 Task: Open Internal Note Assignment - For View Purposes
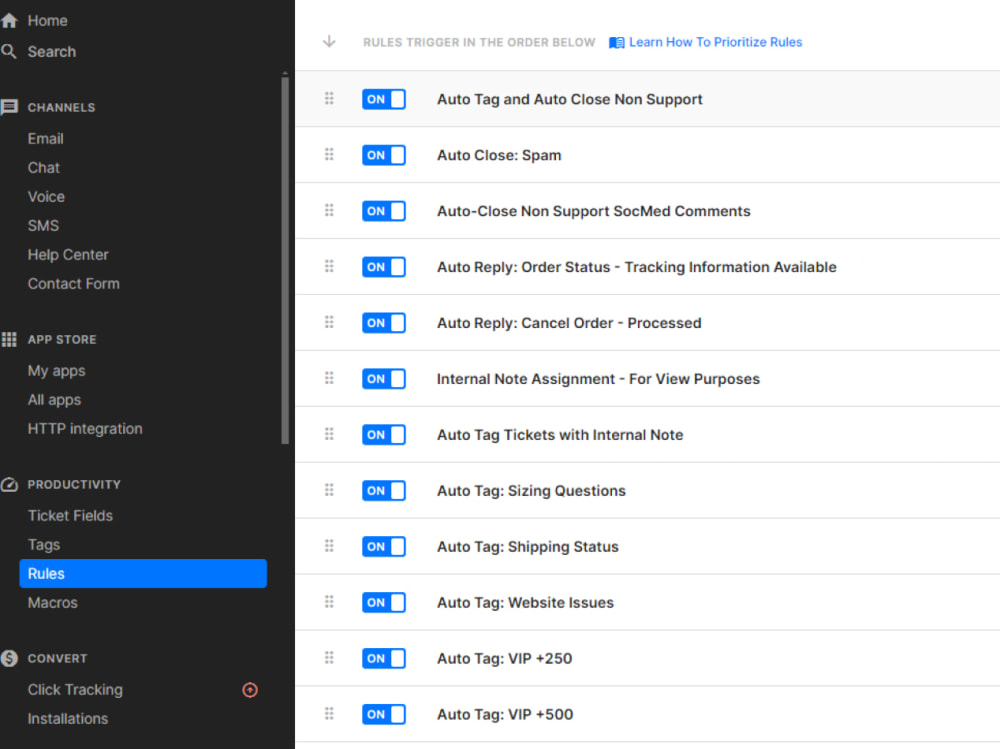(x=598, y=379)
